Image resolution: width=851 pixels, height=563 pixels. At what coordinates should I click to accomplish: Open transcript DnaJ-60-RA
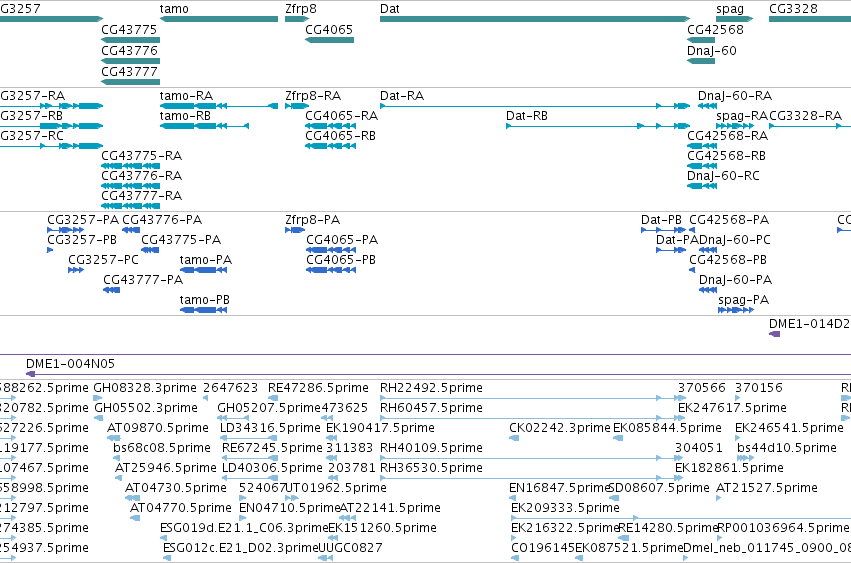[x=735, y=96]
